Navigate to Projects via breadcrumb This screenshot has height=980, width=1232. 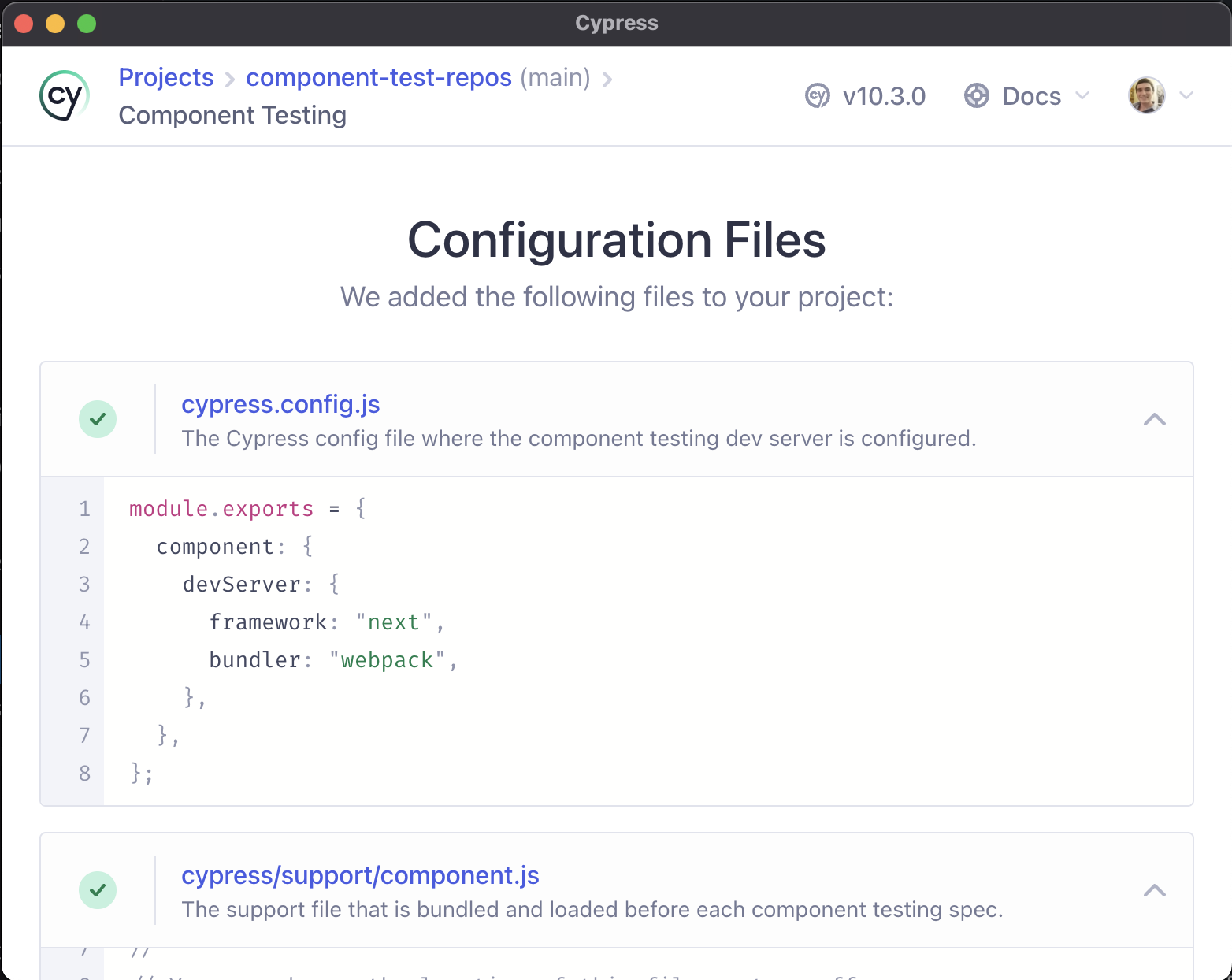tap(165, 78)
